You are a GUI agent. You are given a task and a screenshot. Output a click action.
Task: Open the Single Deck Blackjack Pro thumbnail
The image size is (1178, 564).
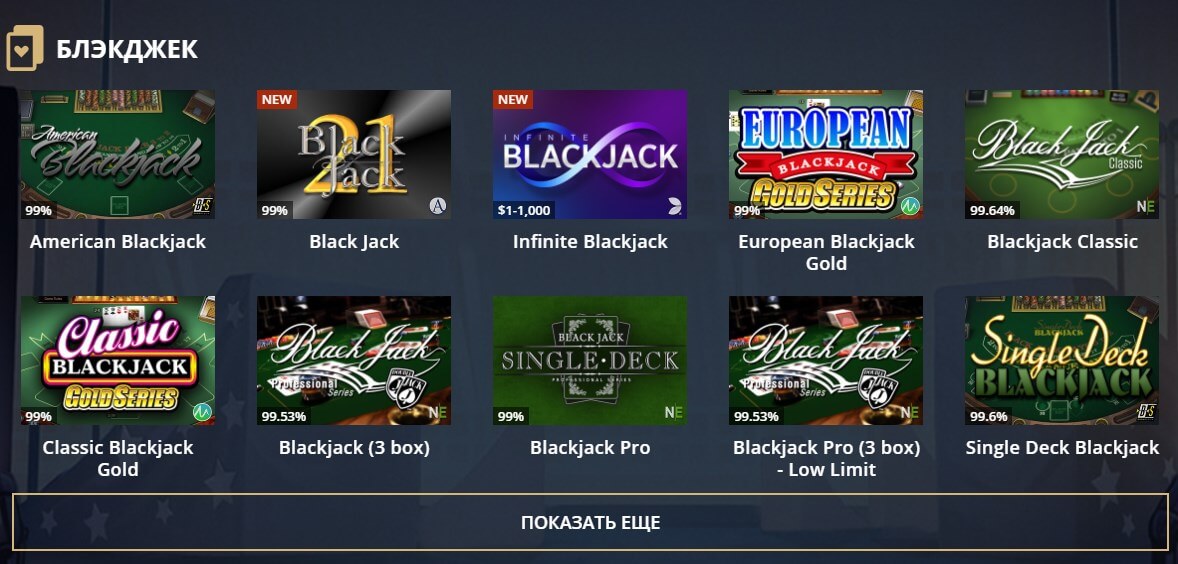590,360
